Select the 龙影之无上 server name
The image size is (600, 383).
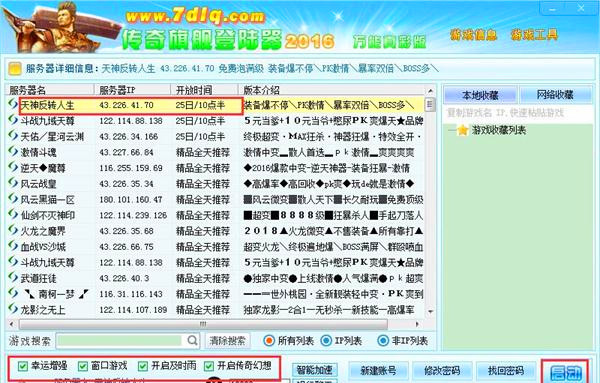43,310
